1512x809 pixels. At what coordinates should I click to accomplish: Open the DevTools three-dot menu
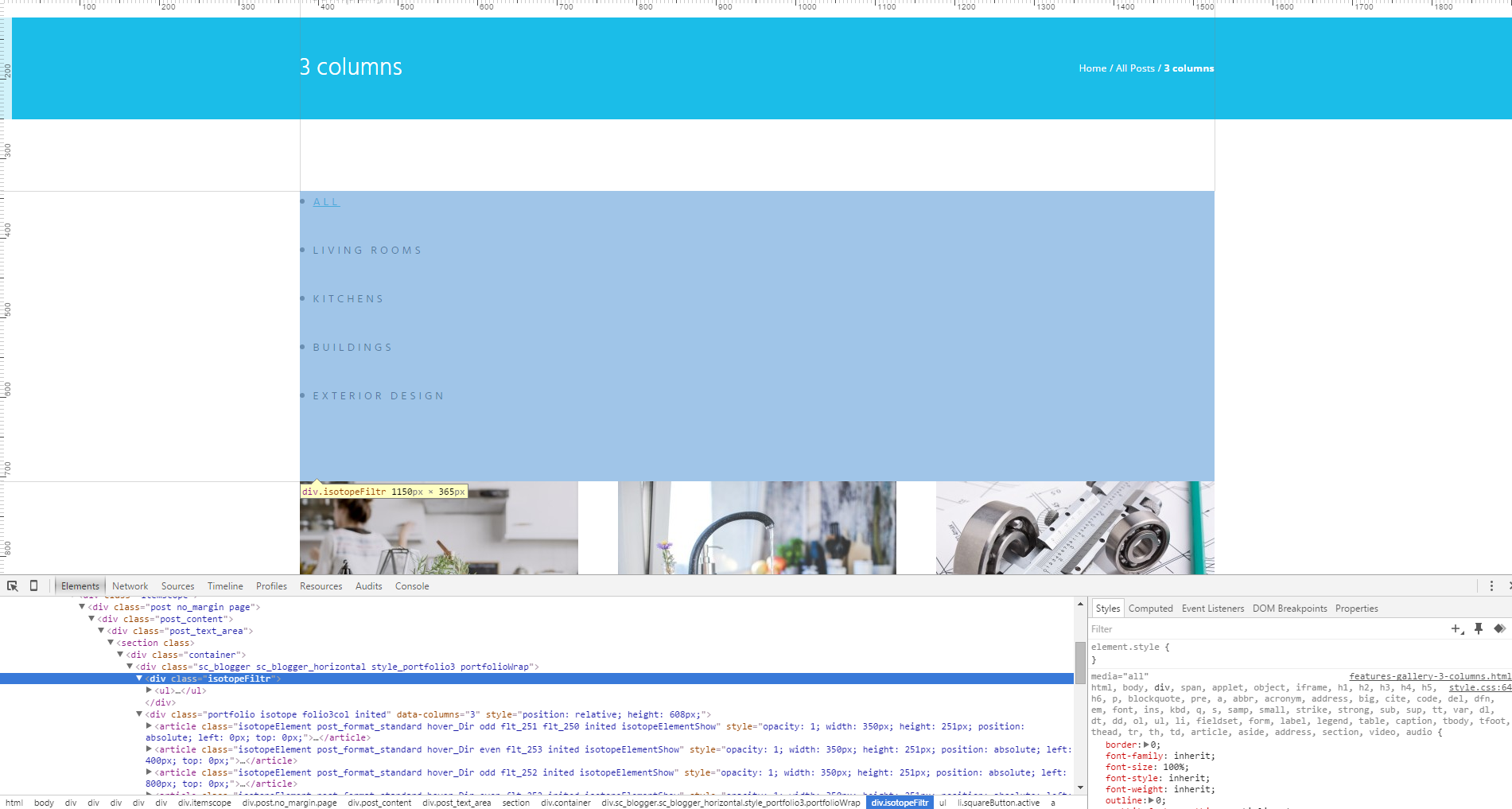click(x=1491, y=586)
